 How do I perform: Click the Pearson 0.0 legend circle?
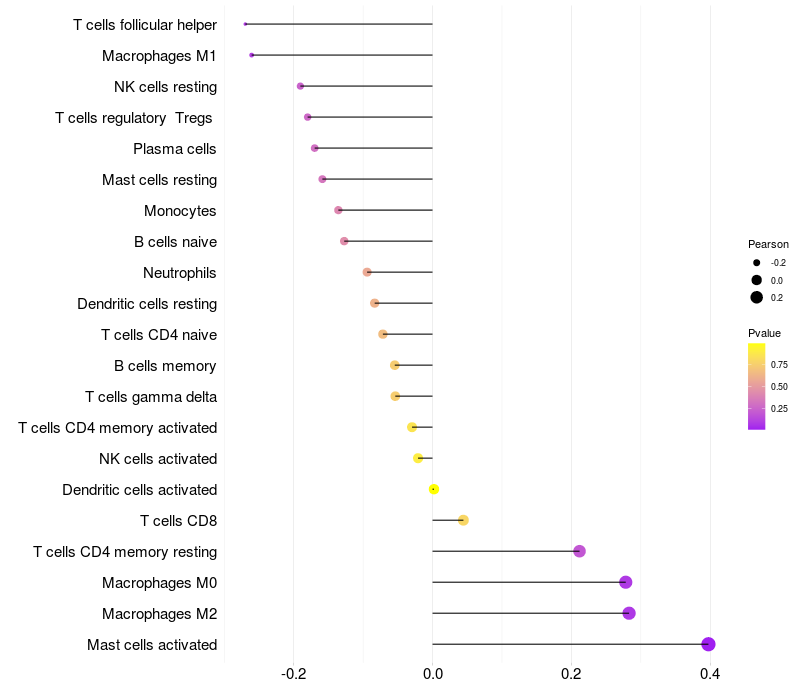757,280
